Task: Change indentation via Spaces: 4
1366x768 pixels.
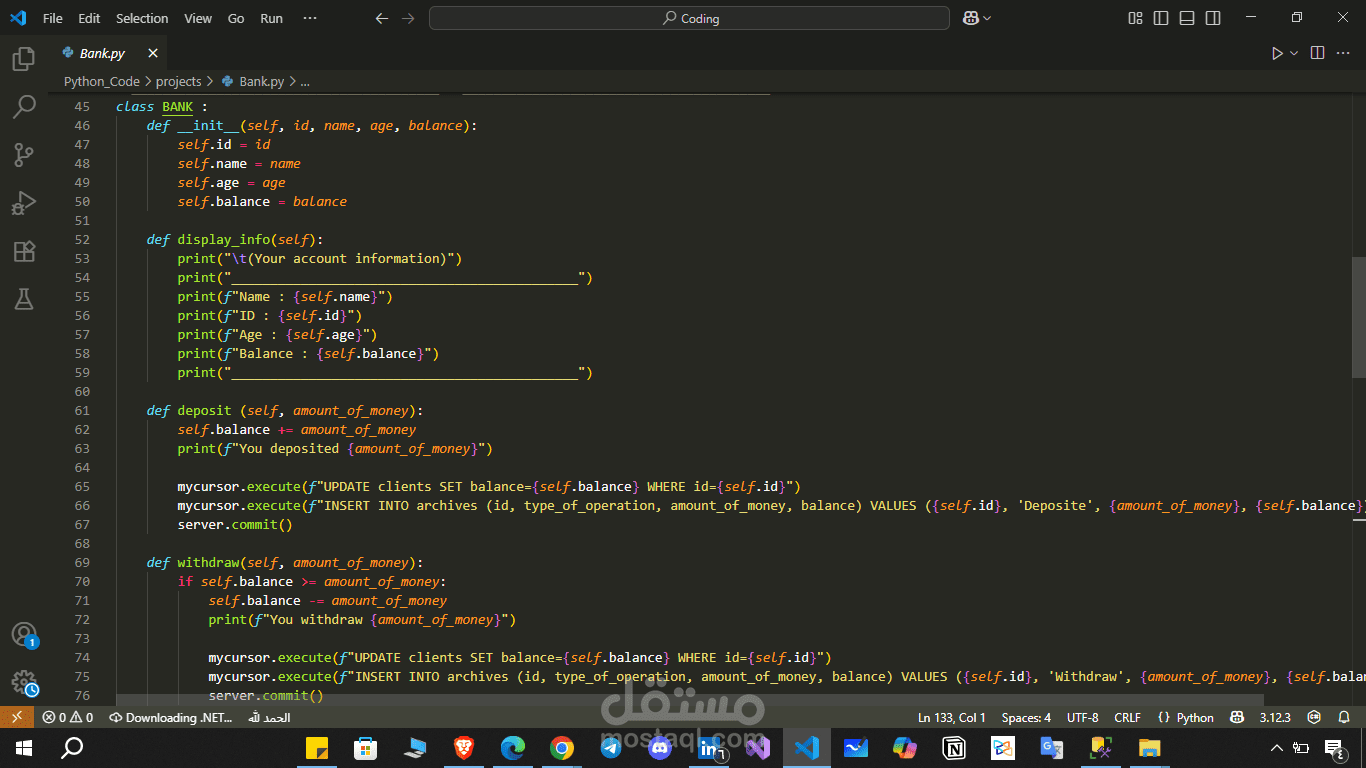Action: coord(1026,717)
